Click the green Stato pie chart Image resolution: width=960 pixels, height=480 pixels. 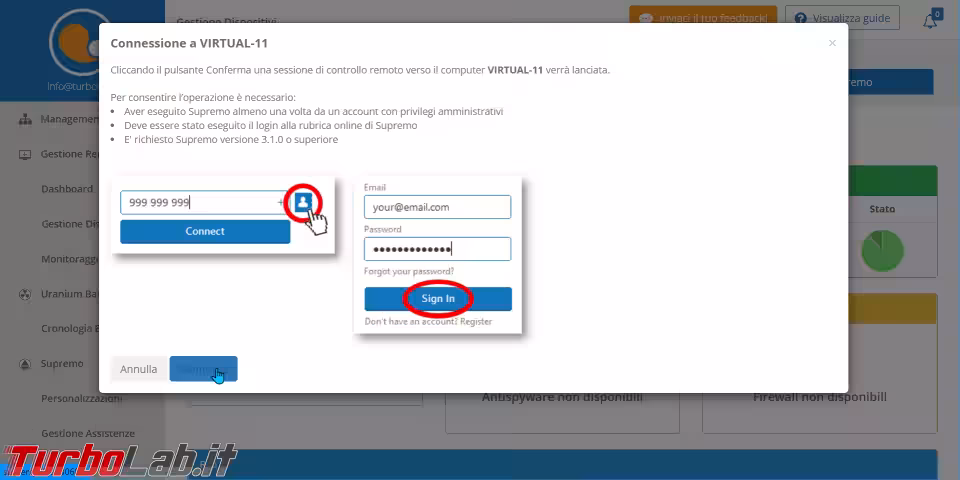click(x=882, y=251)
